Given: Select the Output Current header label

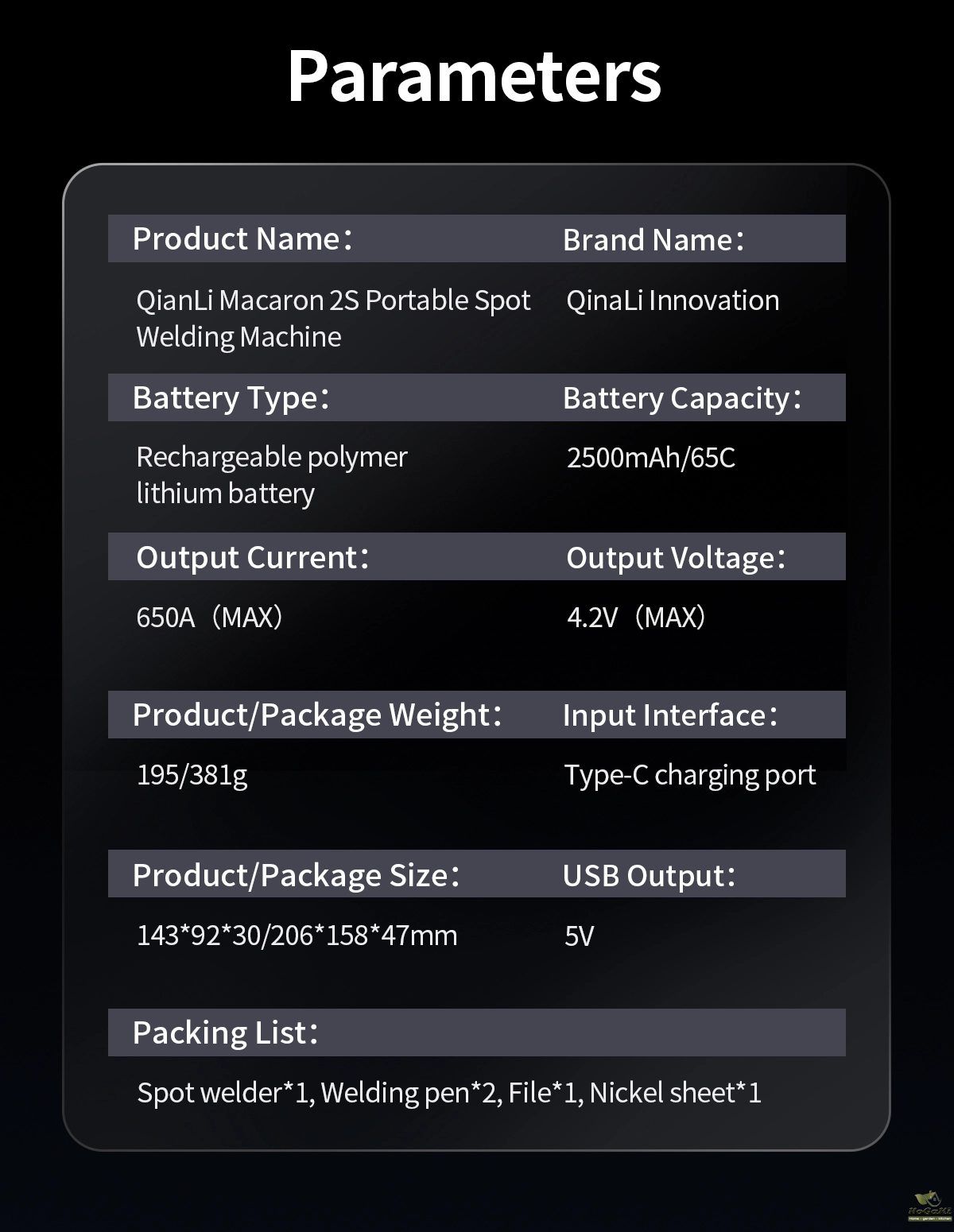Looking at the screenshot, I should [x=252, y=557].
